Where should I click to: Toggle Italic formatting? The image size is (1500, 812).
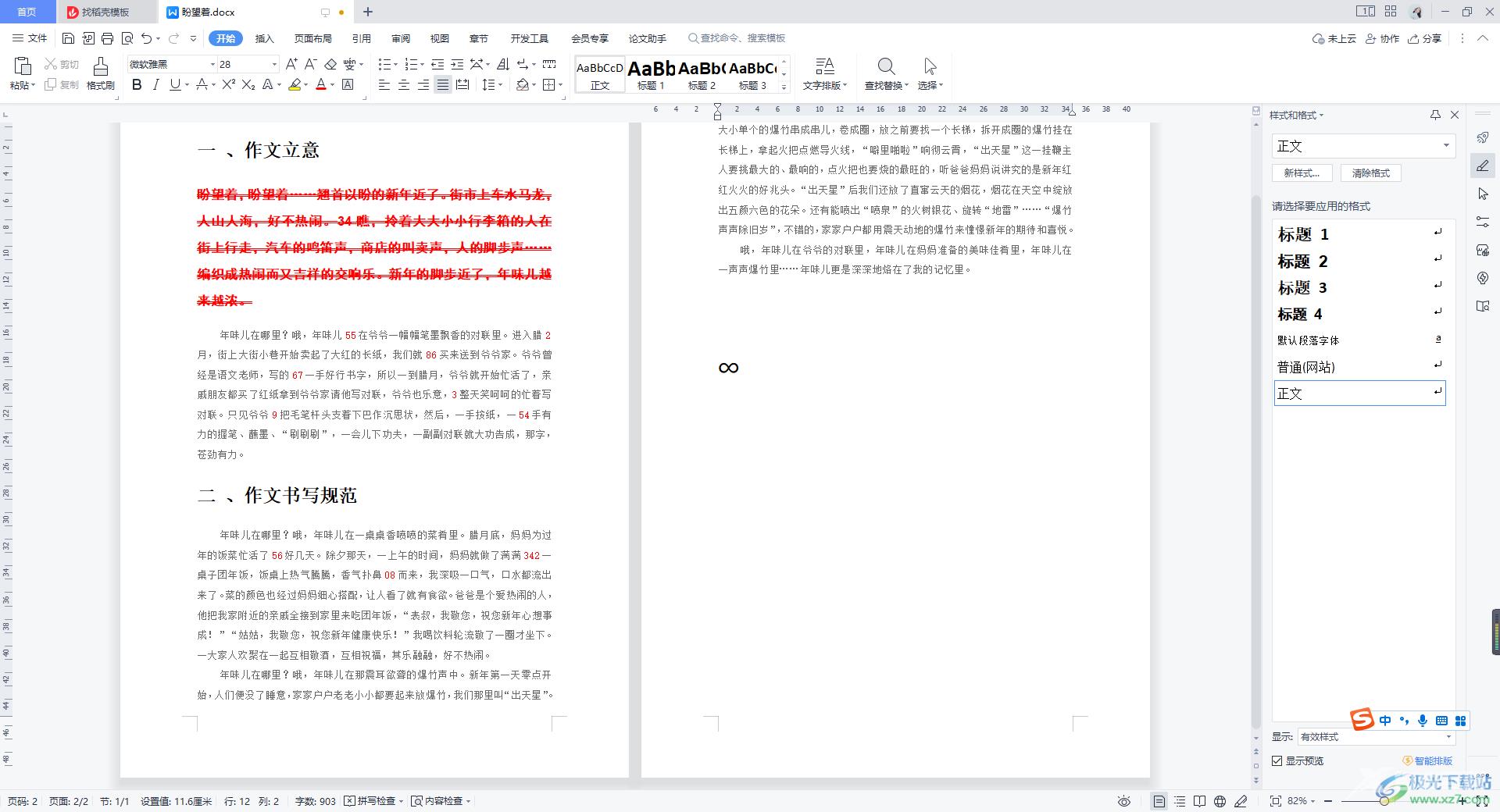click(x=155, y=84)
